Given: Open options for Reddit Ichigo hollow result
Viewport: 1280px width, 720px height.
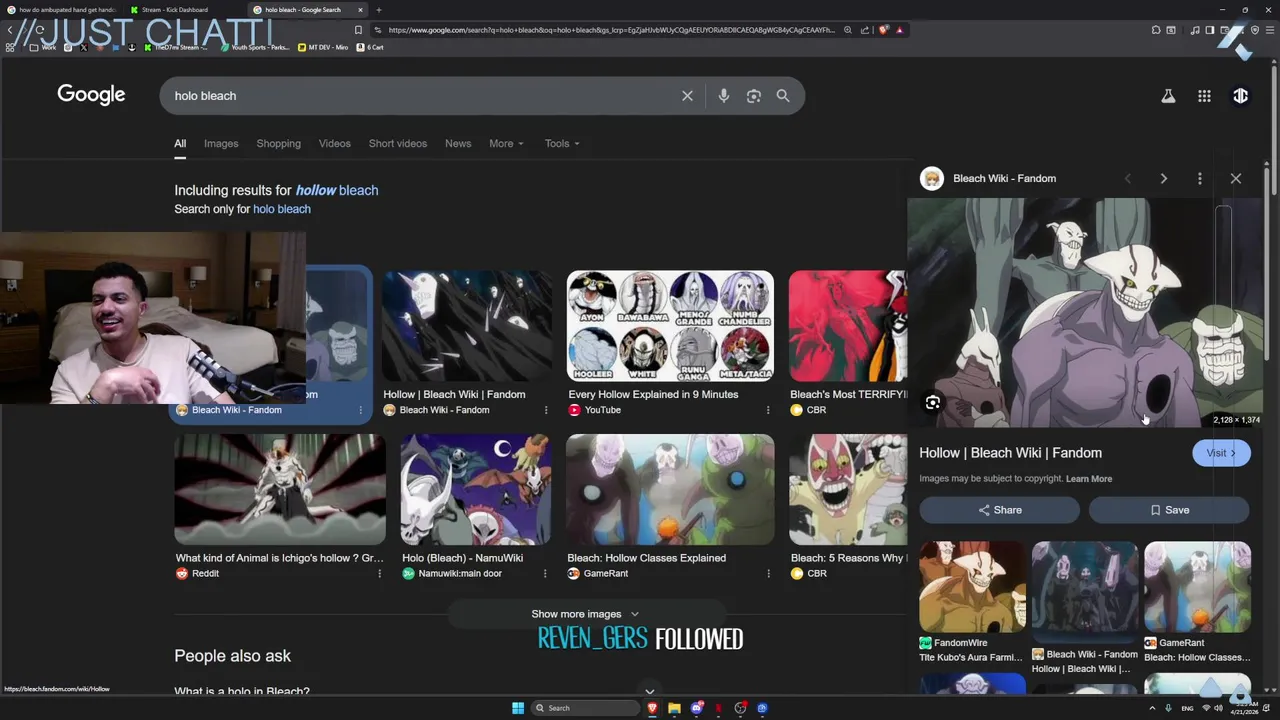Looking at the screenshot, I should point(379,574).
